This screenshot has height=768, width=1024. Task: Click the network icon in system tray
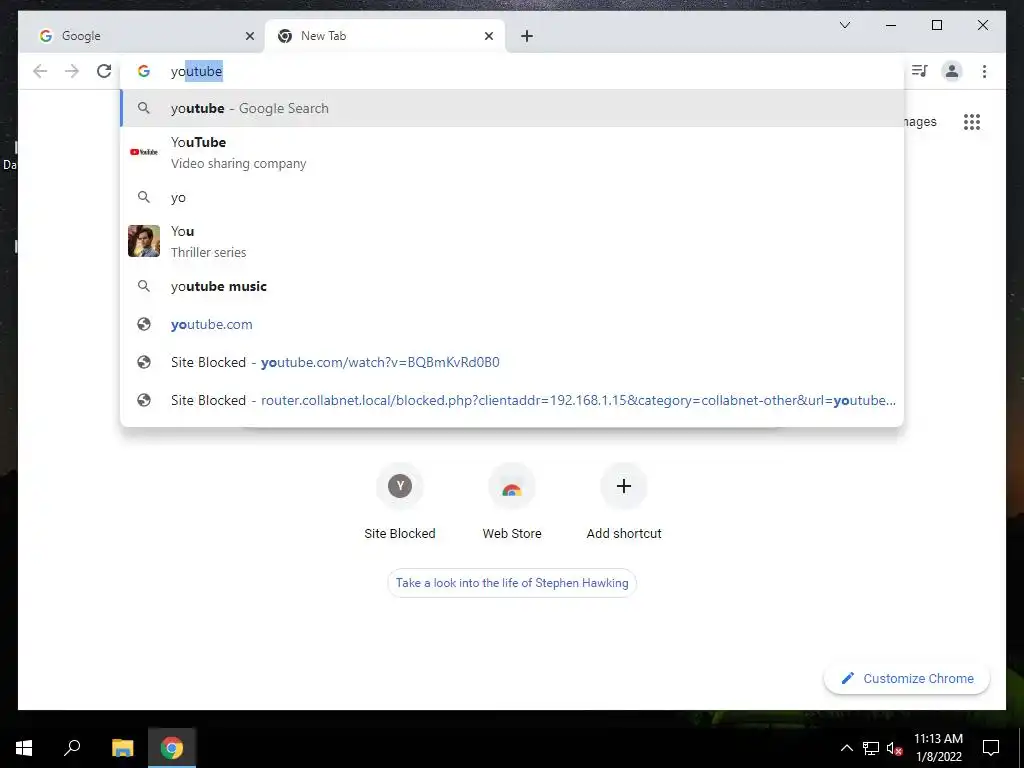871,748
